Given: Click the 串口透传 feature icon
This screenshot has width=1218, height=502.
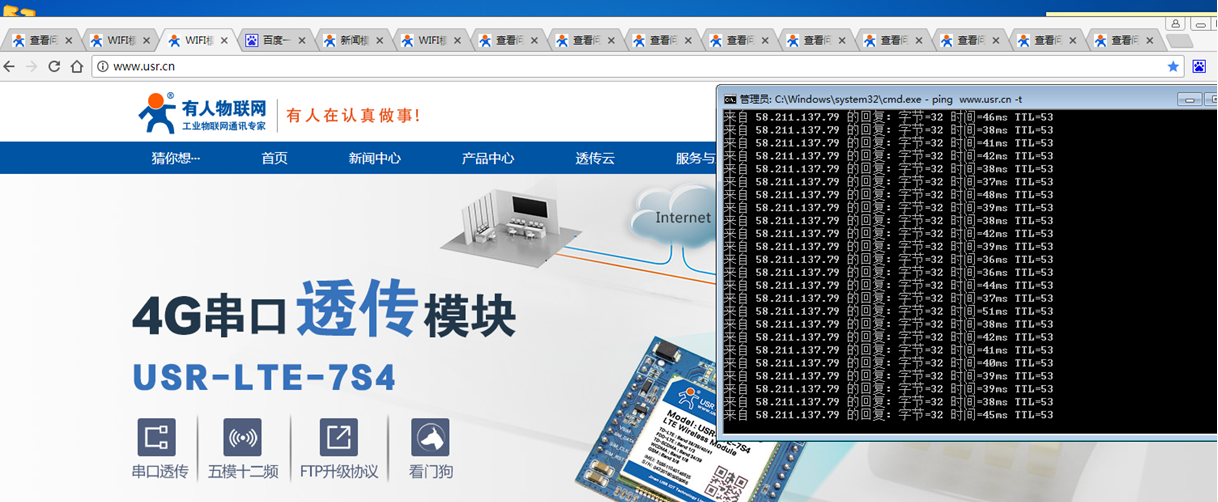Looking at the screenshot, I should [156, 438].
